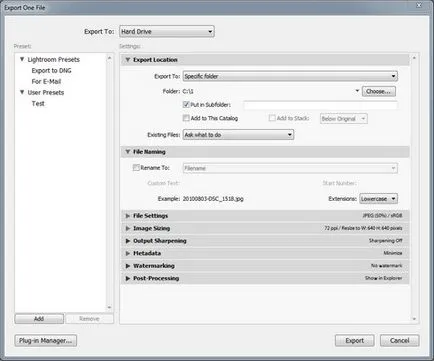
Task: Click settings panel scrollbar down arrow
Action: pos(414,319)
